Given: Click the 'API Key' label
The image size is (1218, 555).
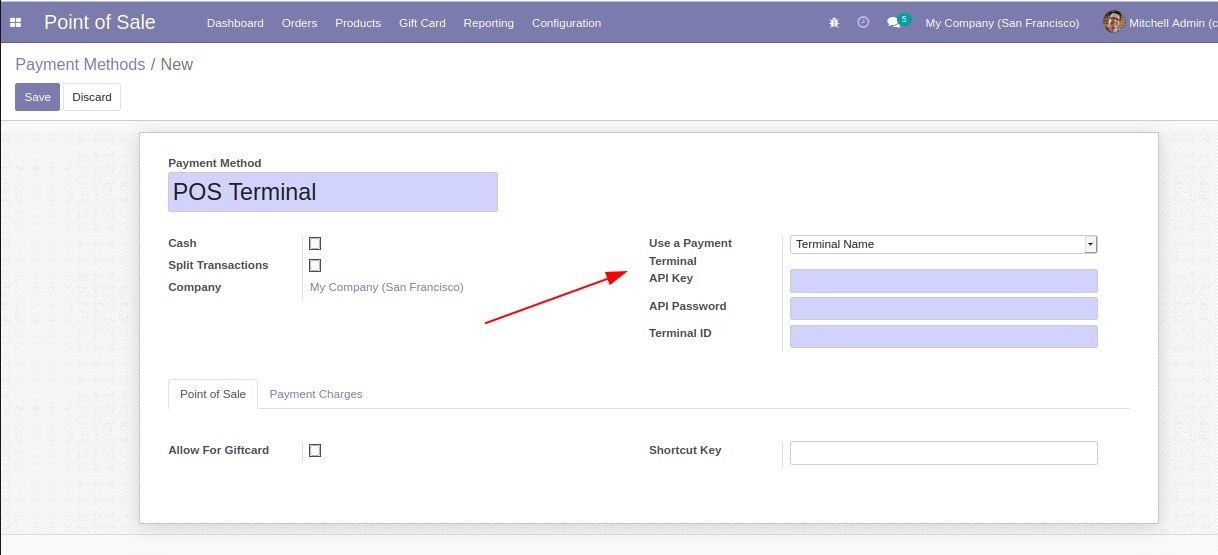Looking at the screenshot, I should pos(671,278).
